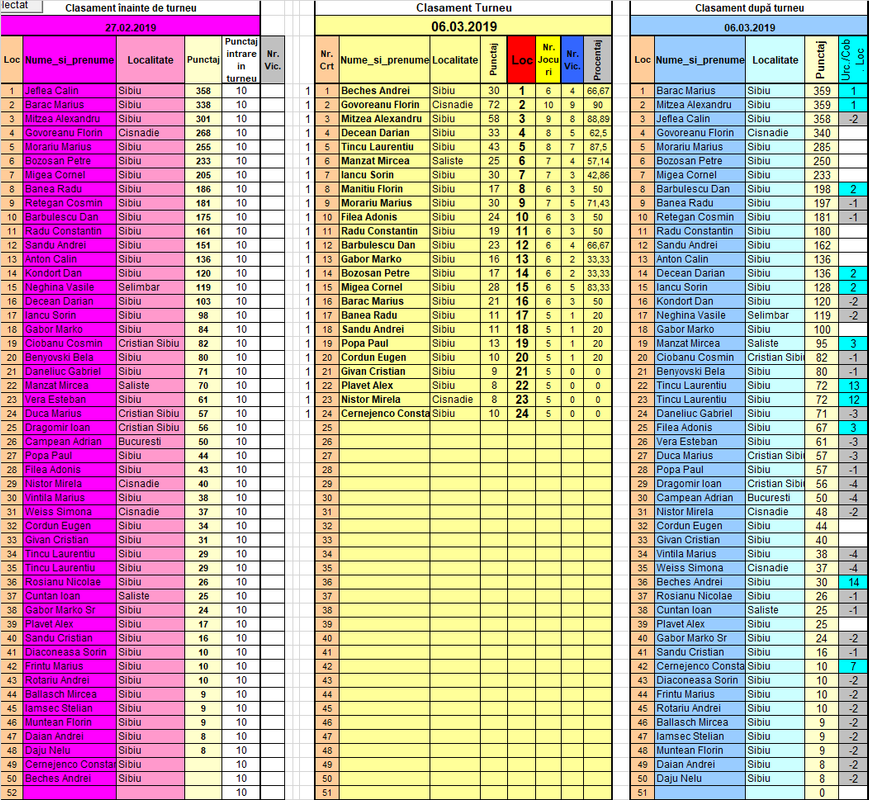Select Cisnadie for Govoreanu Florin in tournament table

point(454,105)
